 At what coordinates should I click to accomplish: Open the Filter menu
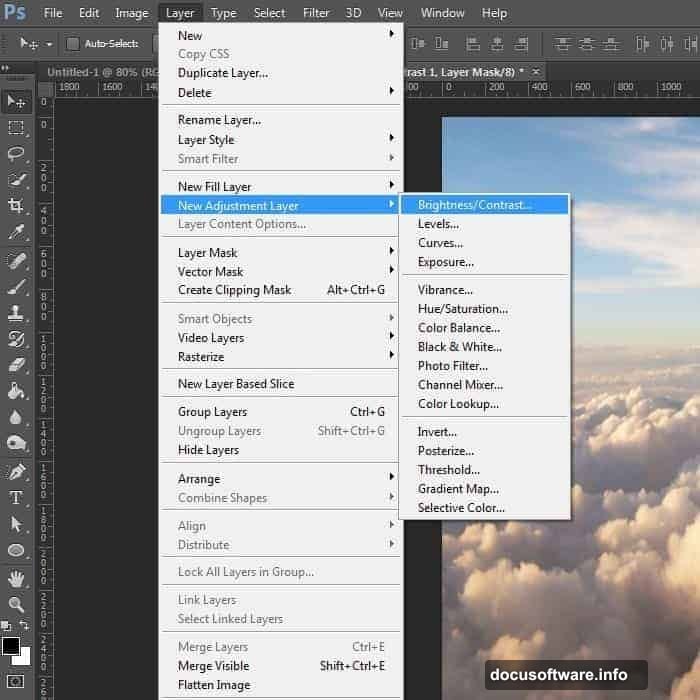pyautogui.click(x=316, y=13)
